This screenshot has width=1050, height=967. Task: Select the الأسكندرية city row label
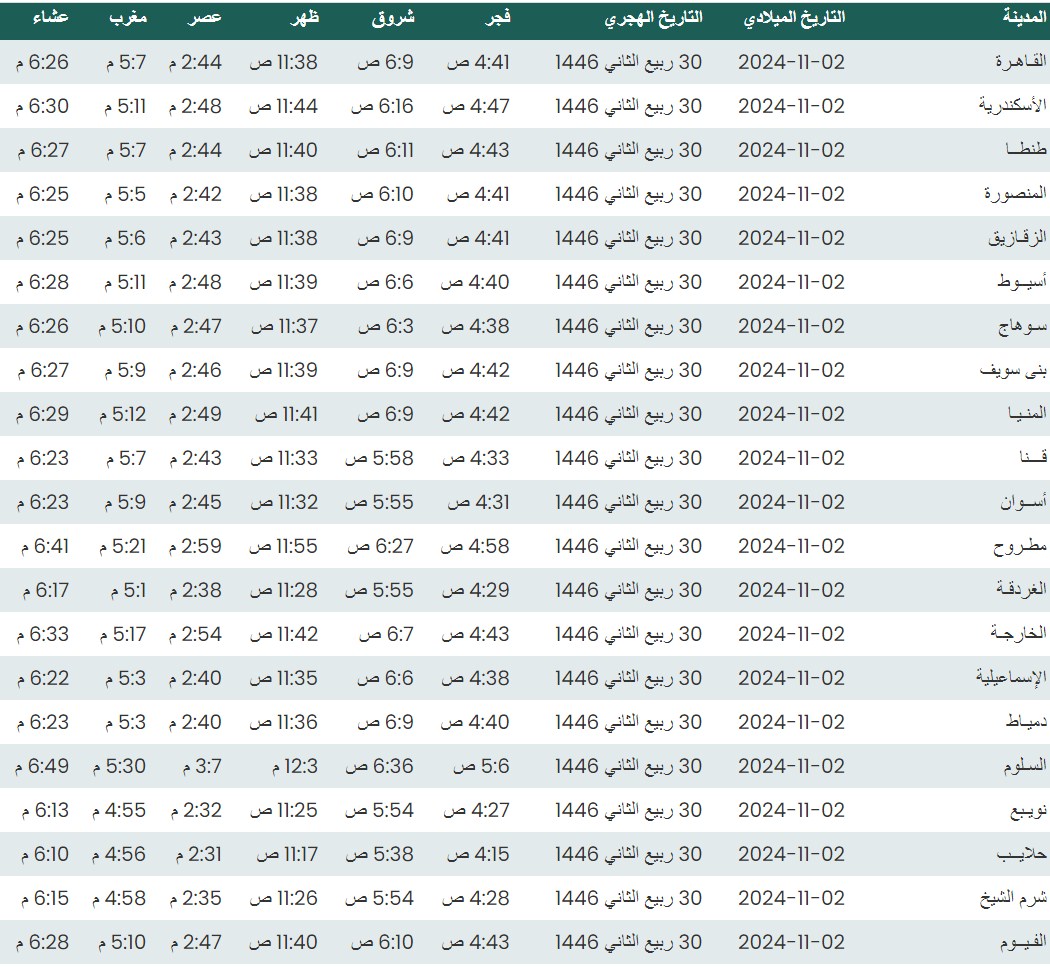pos(1012,106)
